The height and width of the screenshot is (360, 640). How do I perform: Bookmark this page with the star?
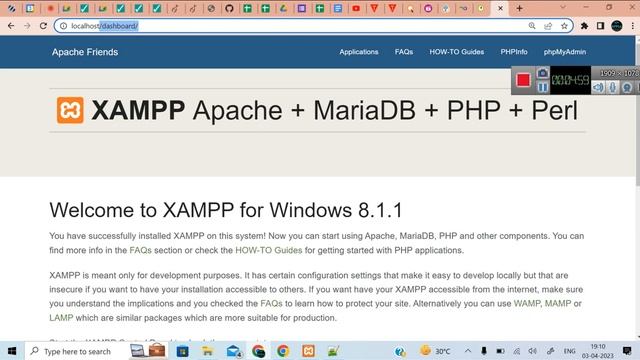564,26
